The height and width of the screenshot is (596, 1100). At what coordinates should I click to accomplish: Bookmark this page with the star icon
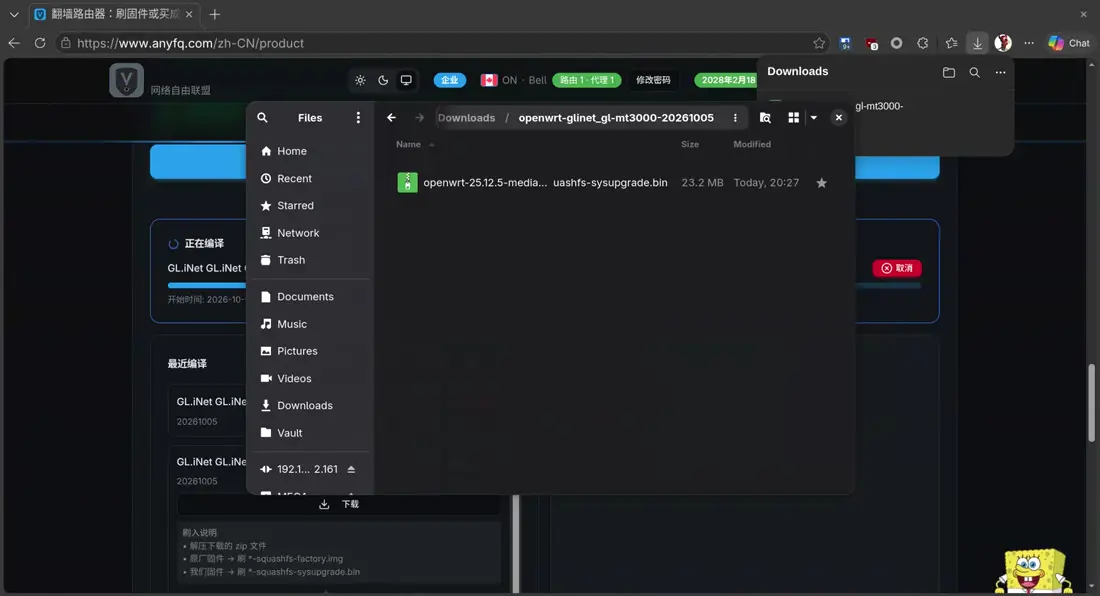[819, 43]
